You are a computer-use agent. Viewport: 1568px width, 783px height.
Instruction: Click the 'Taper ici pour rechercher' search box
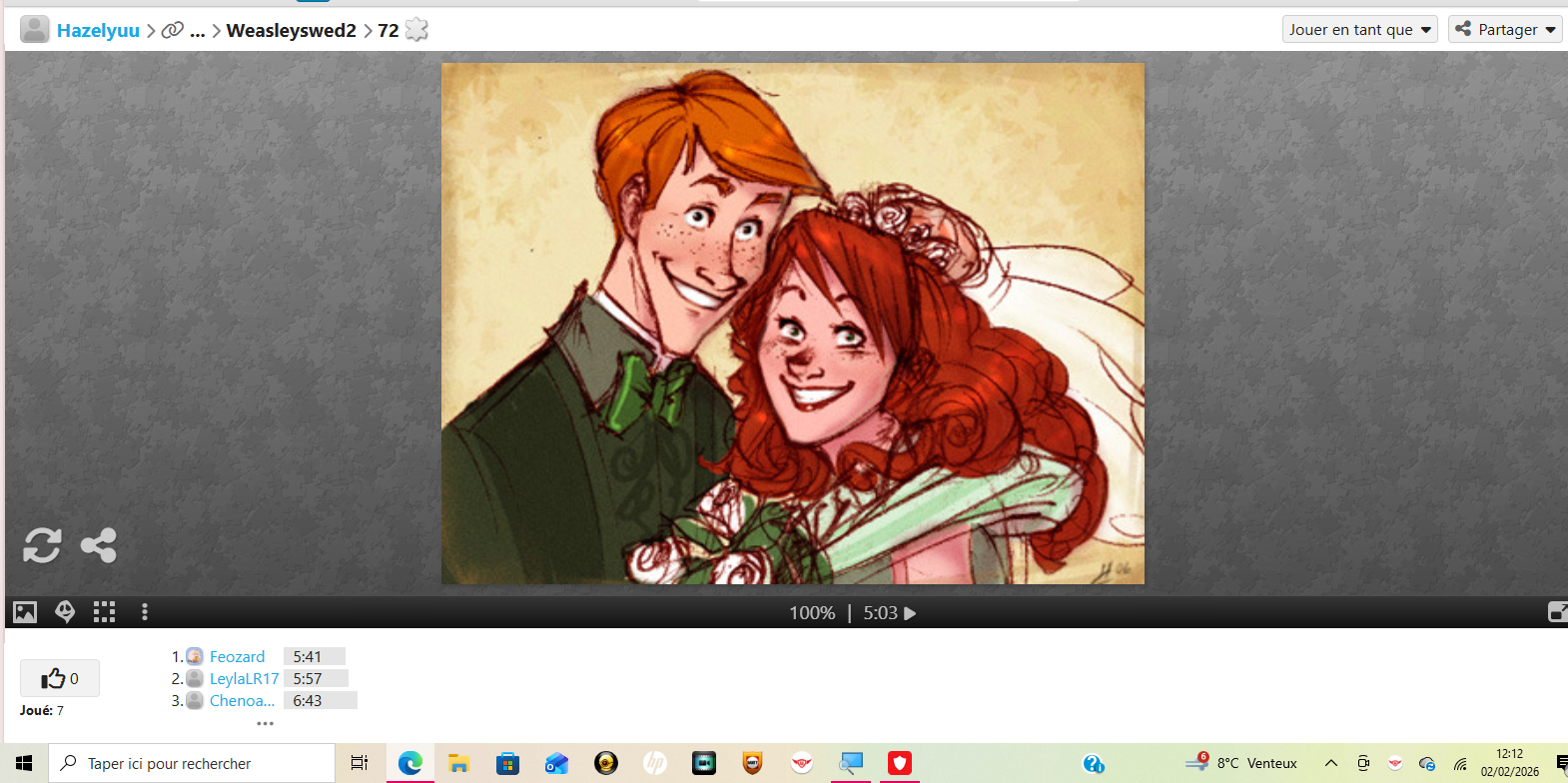coord(192,763)
